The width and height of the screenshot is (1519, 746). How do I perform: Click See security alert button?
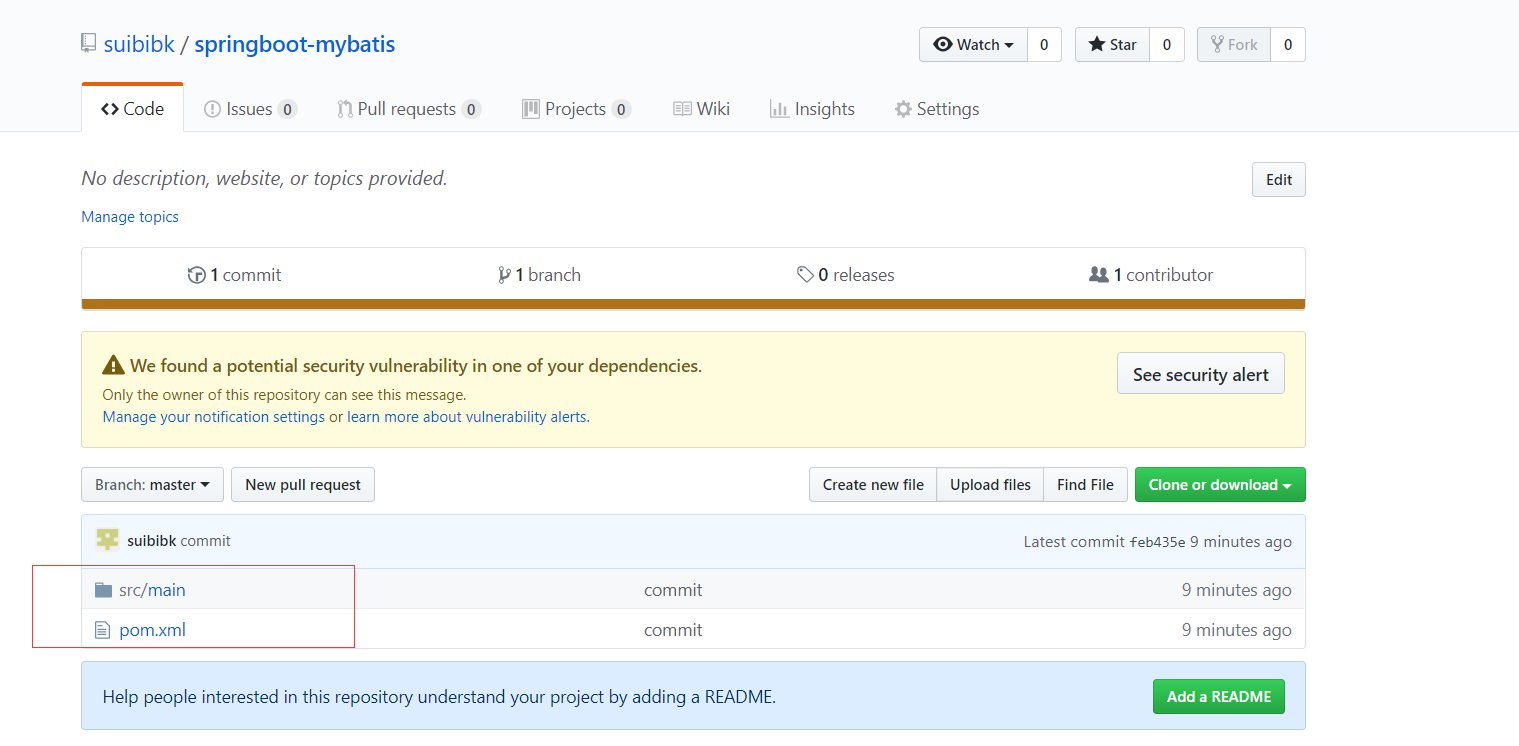pyautogui.click(x=1200, y=375)
